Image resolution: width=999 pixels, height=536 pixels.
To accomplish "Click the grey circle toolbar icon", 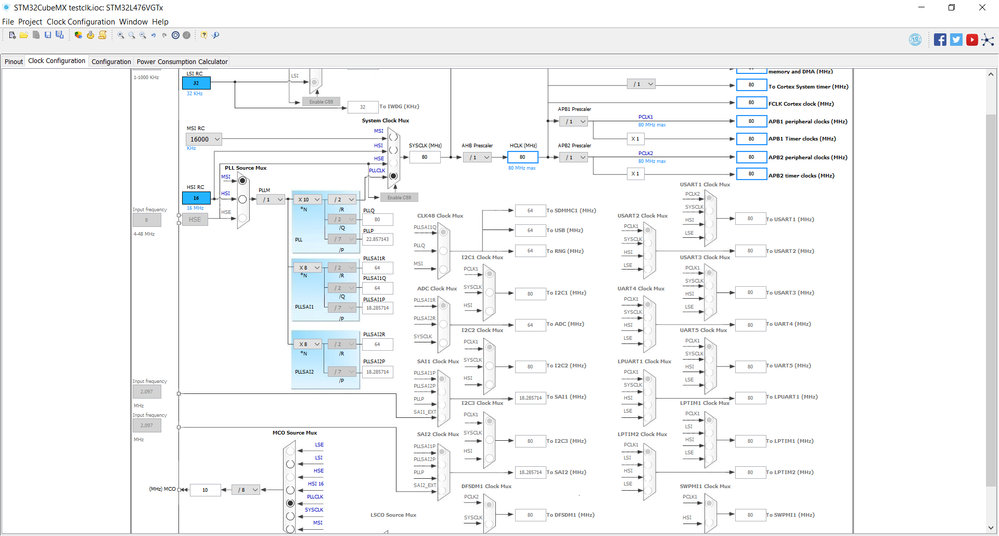I will pos(187,36).
